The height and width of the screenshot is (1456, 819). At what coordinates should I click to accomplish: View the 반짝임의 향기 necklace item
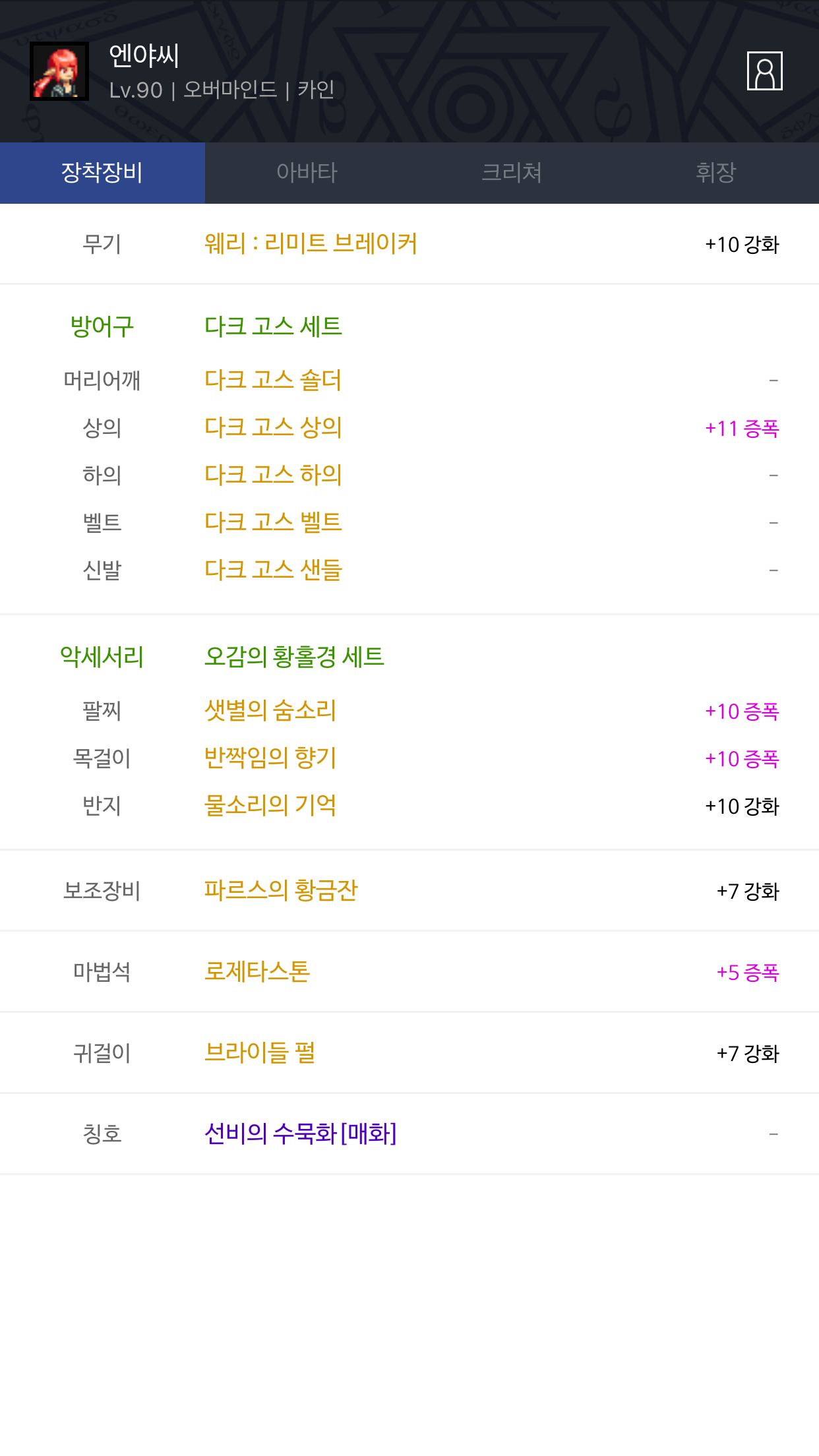(x=270, y=758)
